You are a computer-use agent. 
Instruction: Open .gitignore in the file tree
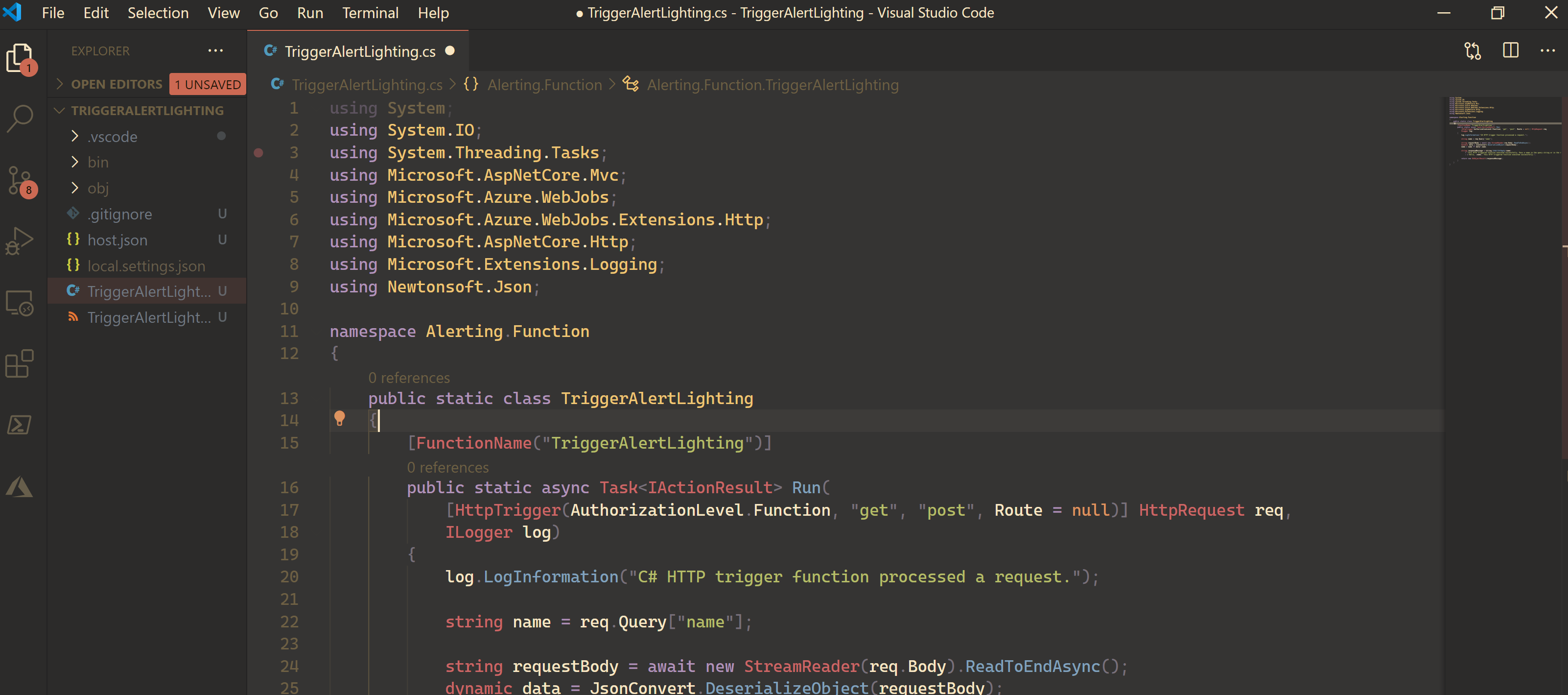click(147, 214)
